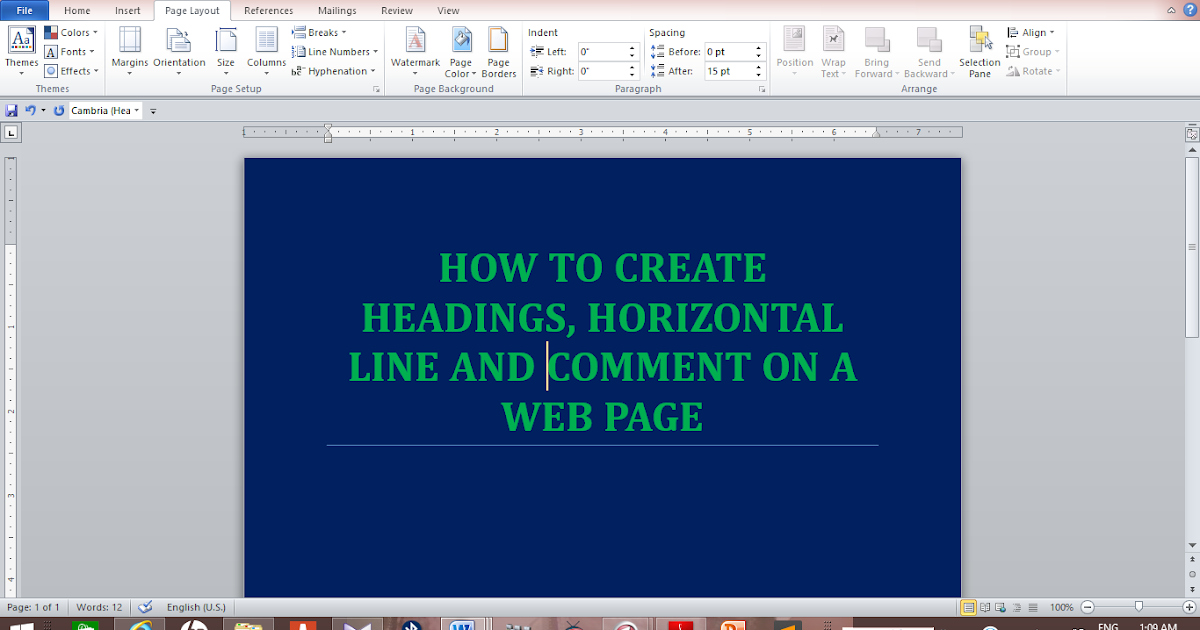Open the Line Numbers dropdown
Image resolution: width=1200 pixels, height=630 pixels.
(334, 51)
